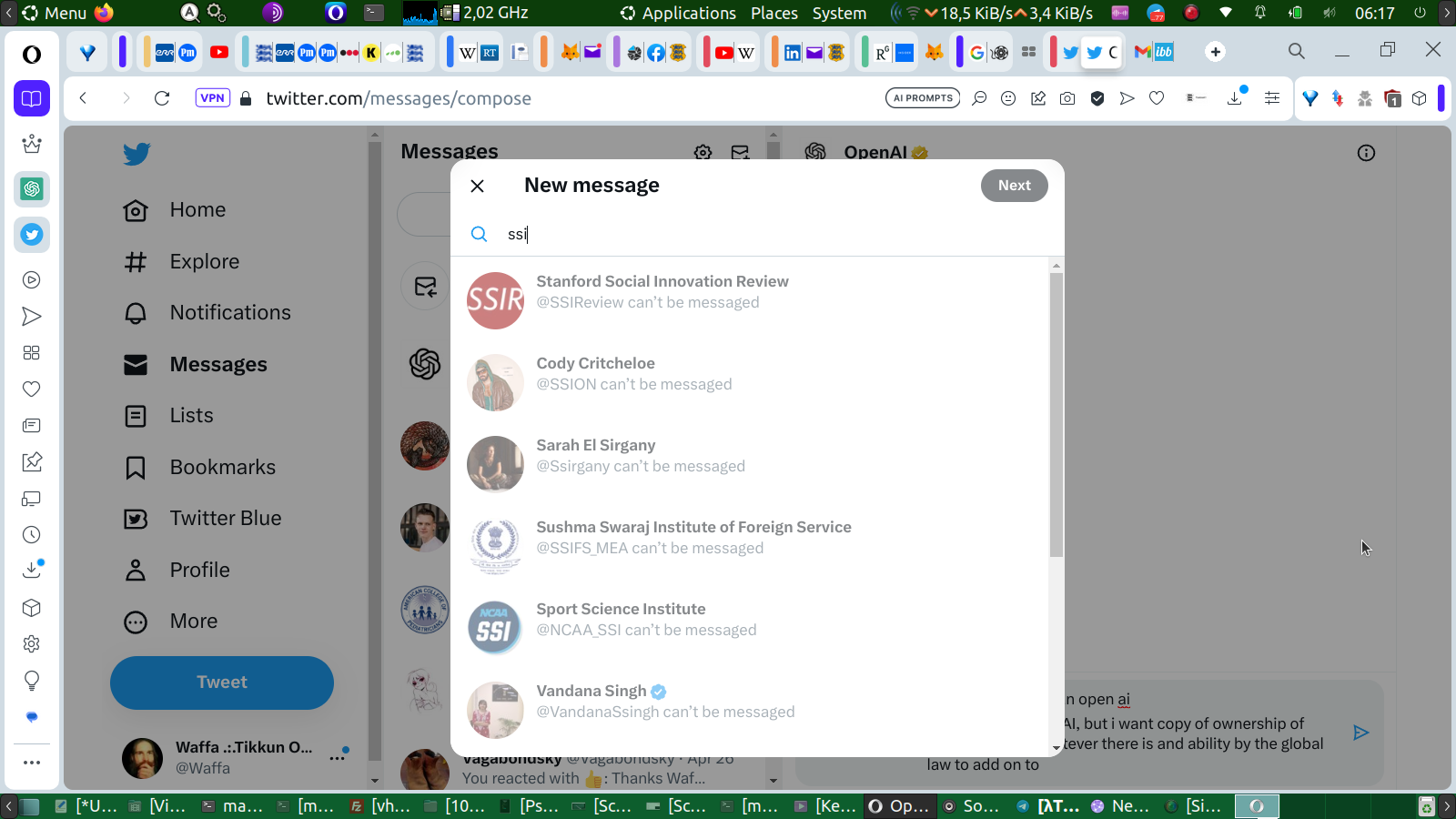This screenshot has height=819, width=1456.
Task: Select Stanford Social Innovation Review result
Action: [x=750, y=300]
